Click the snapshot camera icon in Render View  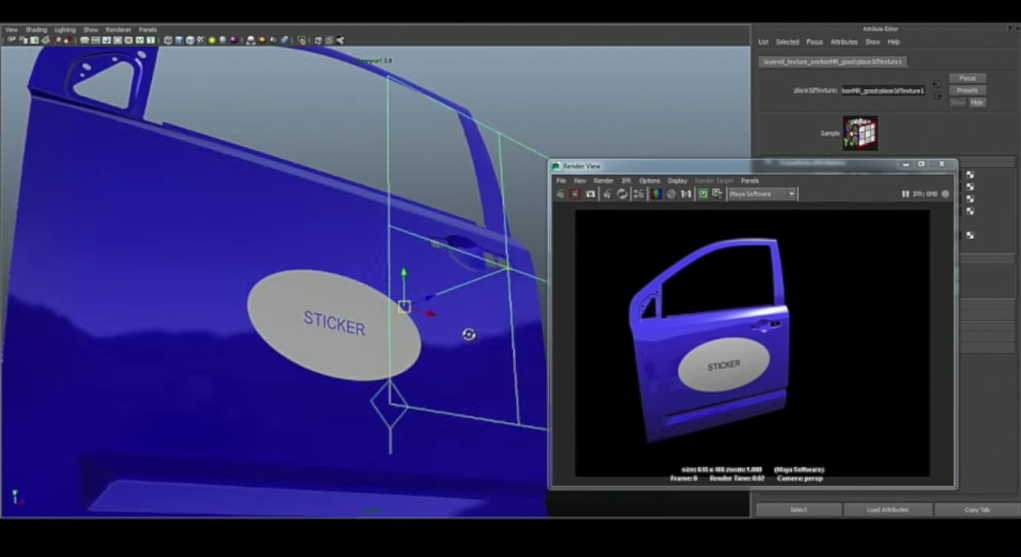(590, 194)
